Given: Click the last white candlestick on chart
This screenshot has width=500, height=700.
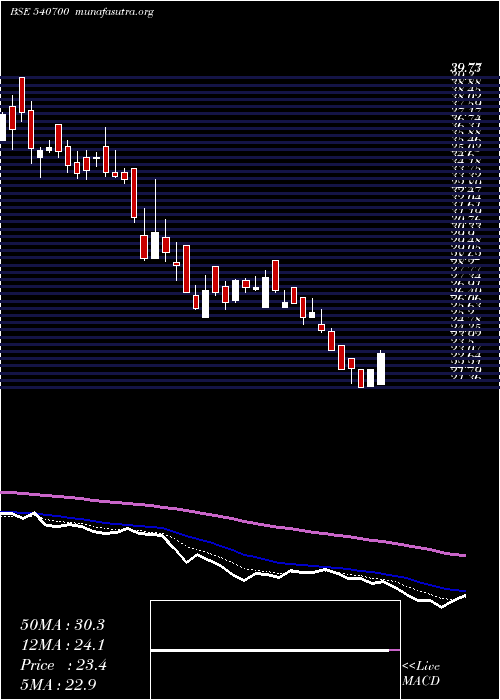Looking at the screenshot, I should pyautogui.click(x=381, y=369).
